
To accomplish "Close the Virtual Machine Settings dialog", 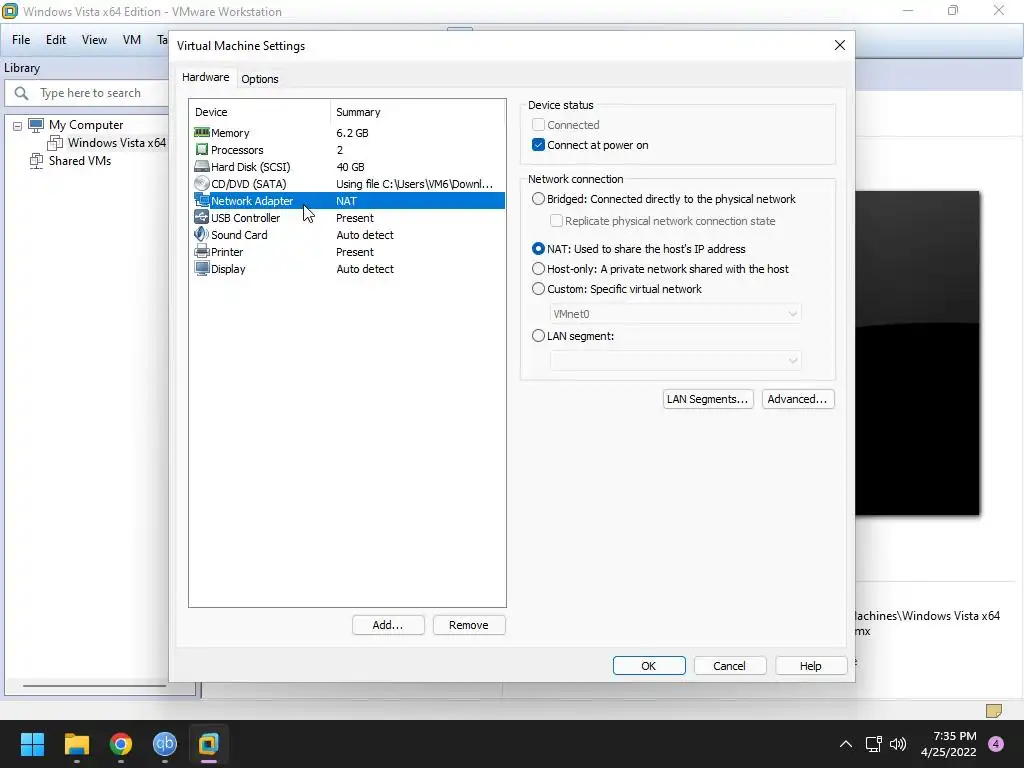I will pyautogui.click(x=840, y=45).
